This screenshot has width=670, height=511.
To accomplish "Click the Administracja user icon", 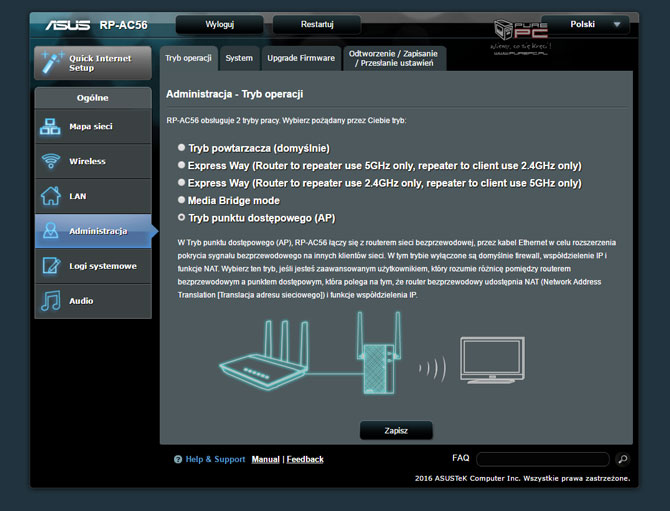I will tap(50, 231).
